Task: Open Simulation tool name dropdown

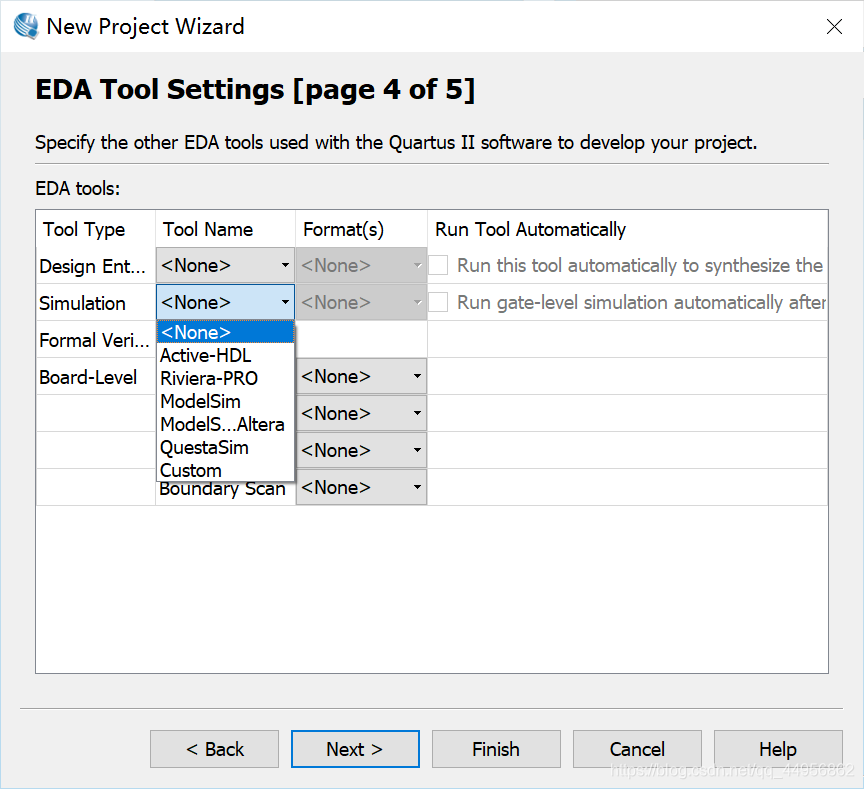Action: [225, 302]
